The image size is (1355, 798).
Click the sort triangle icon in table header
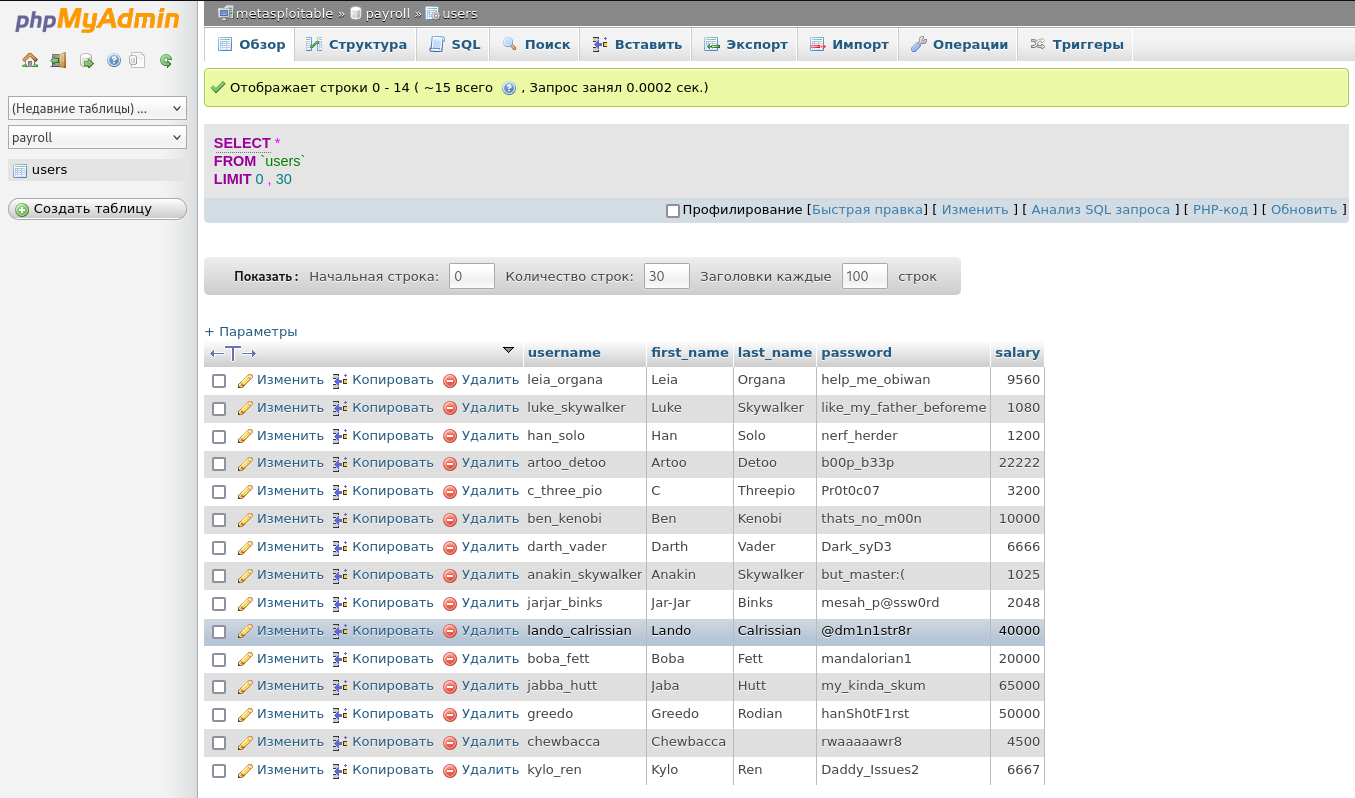click(508, 350)
